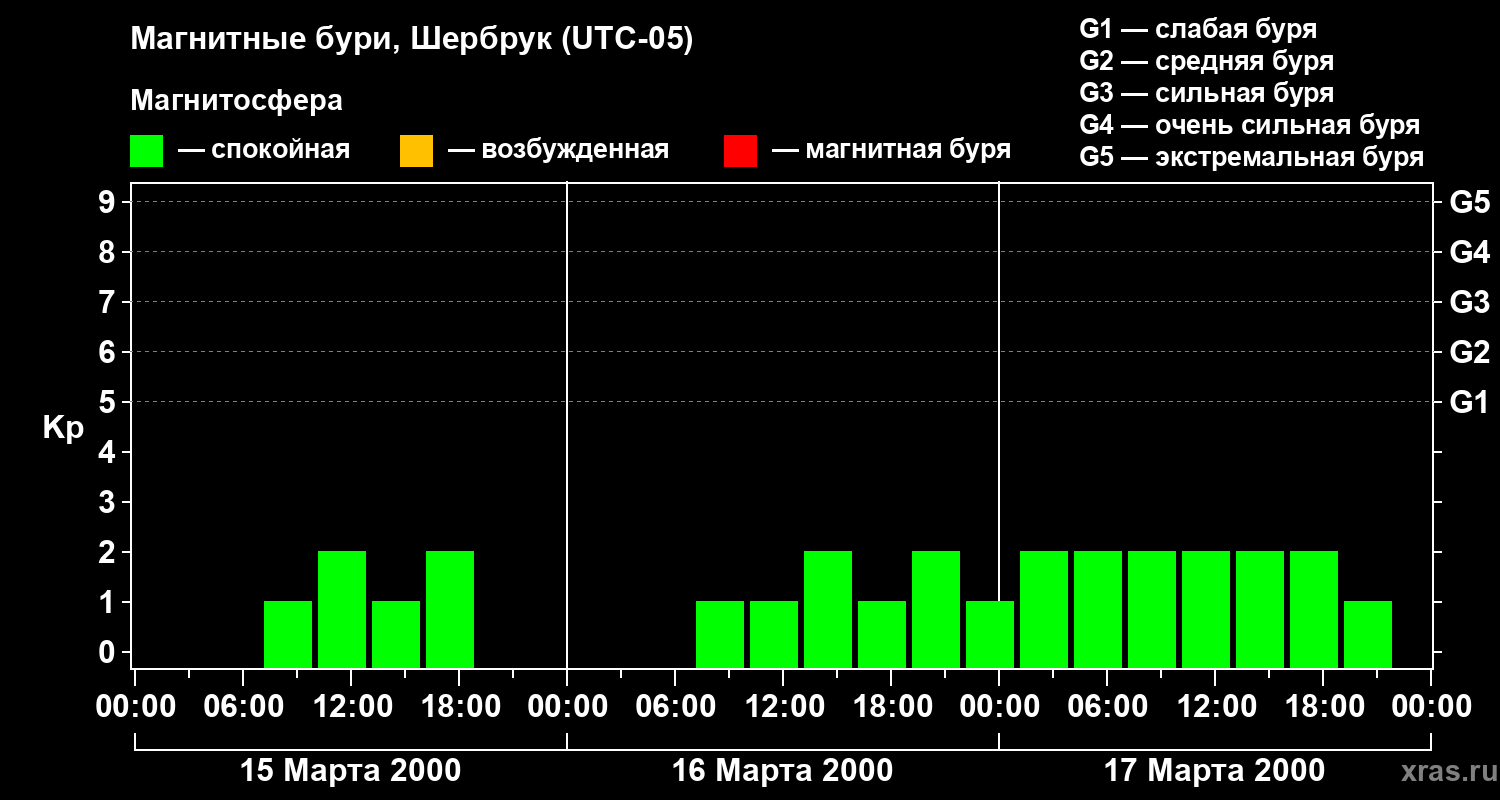Click the '16 Марта 2000' date label
Screen dimensions: 1500x800
(783, 770)
